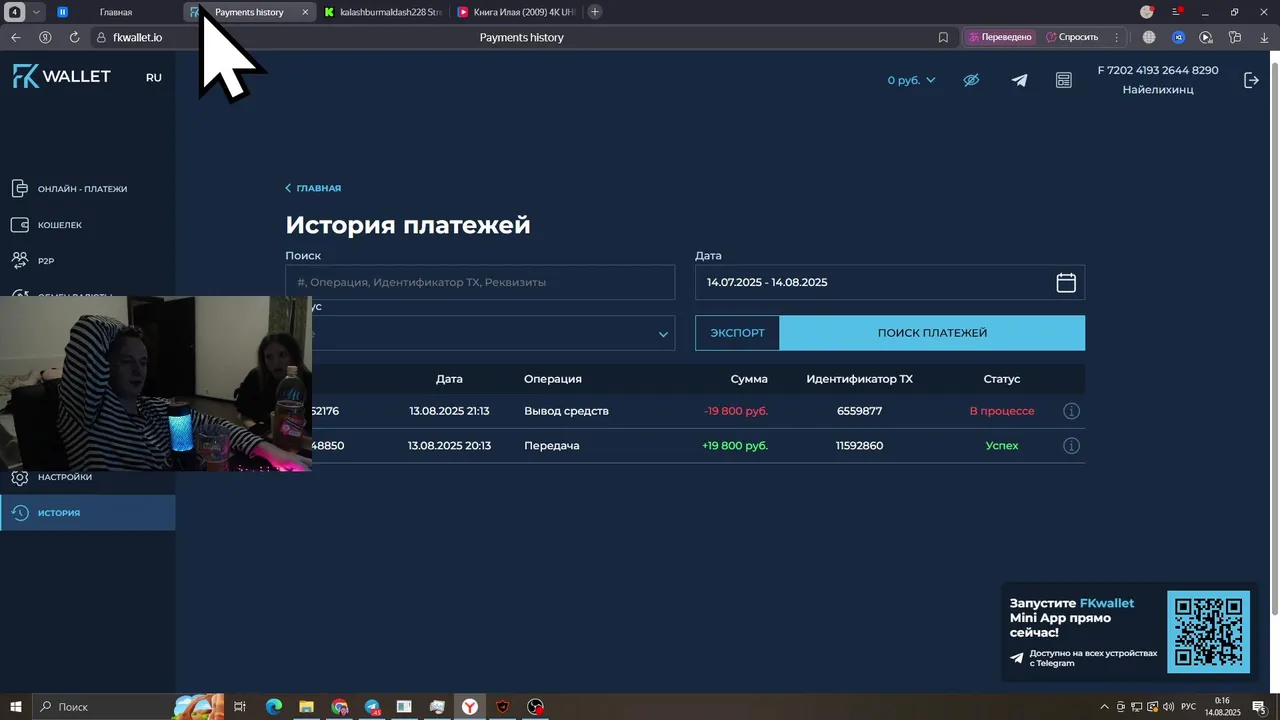Screen dimensions: 1280x720
Task: Click the РУС keyboard language indicator
Action: [1189, 707]
